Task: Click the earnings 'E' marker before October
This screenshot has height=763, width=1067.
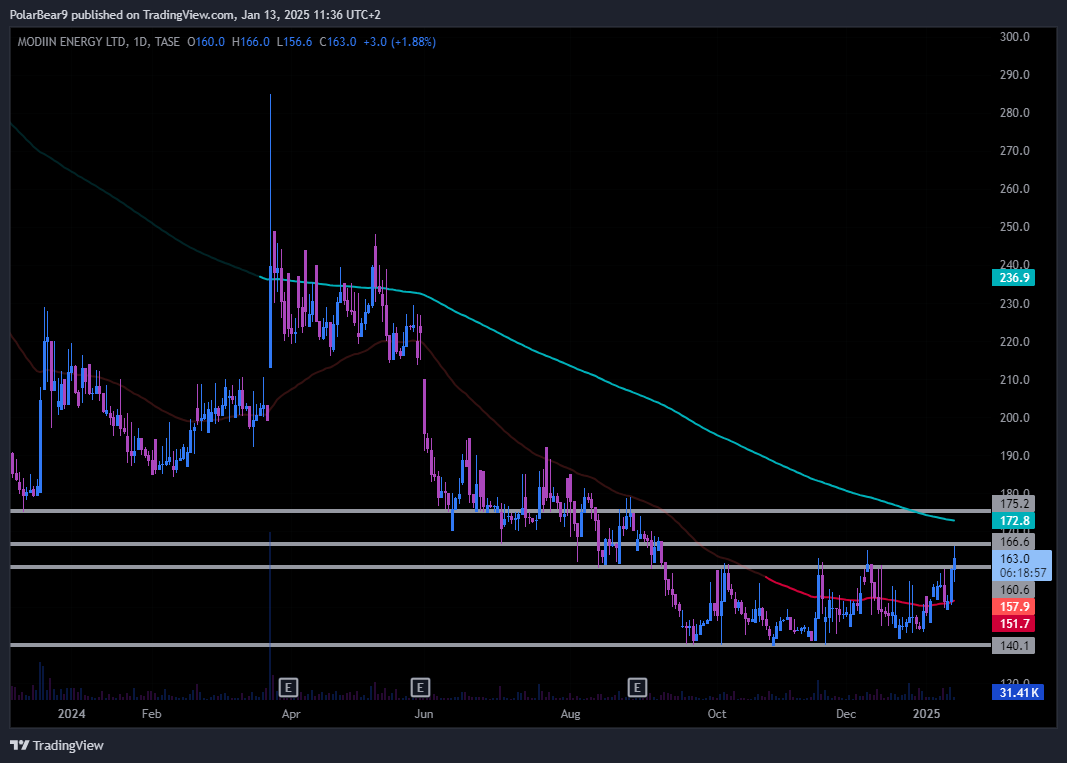Action: [x=636, y=687]
